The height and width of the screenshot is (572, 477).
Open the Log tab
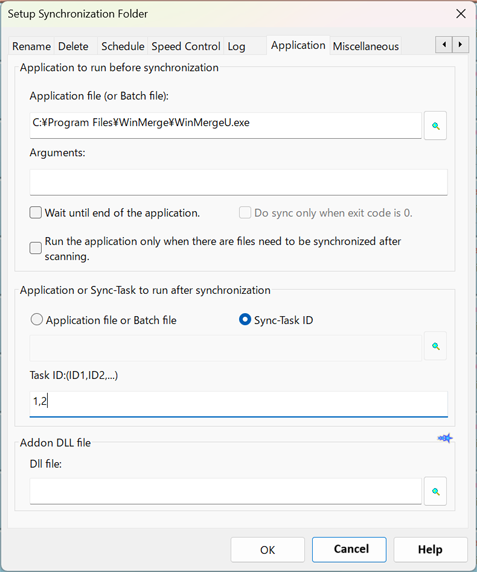pyautogui.click(x=236, y=46)
